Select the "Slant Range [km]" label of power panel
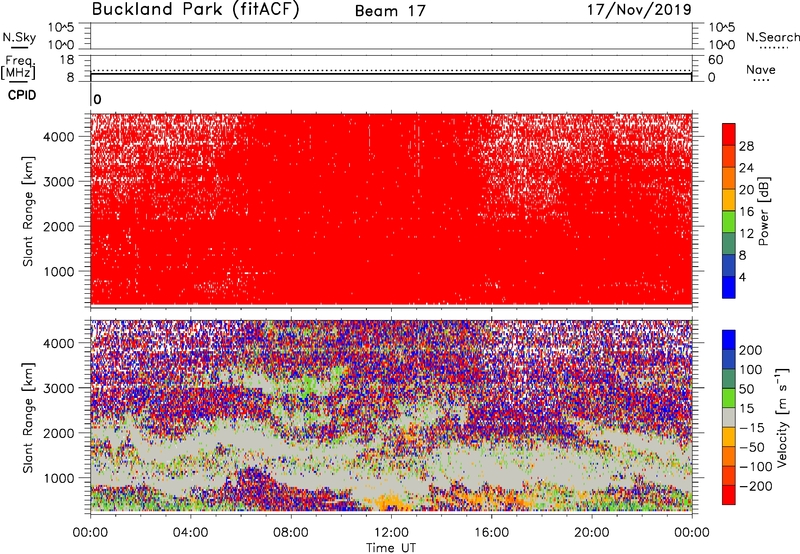 point(28,211)
